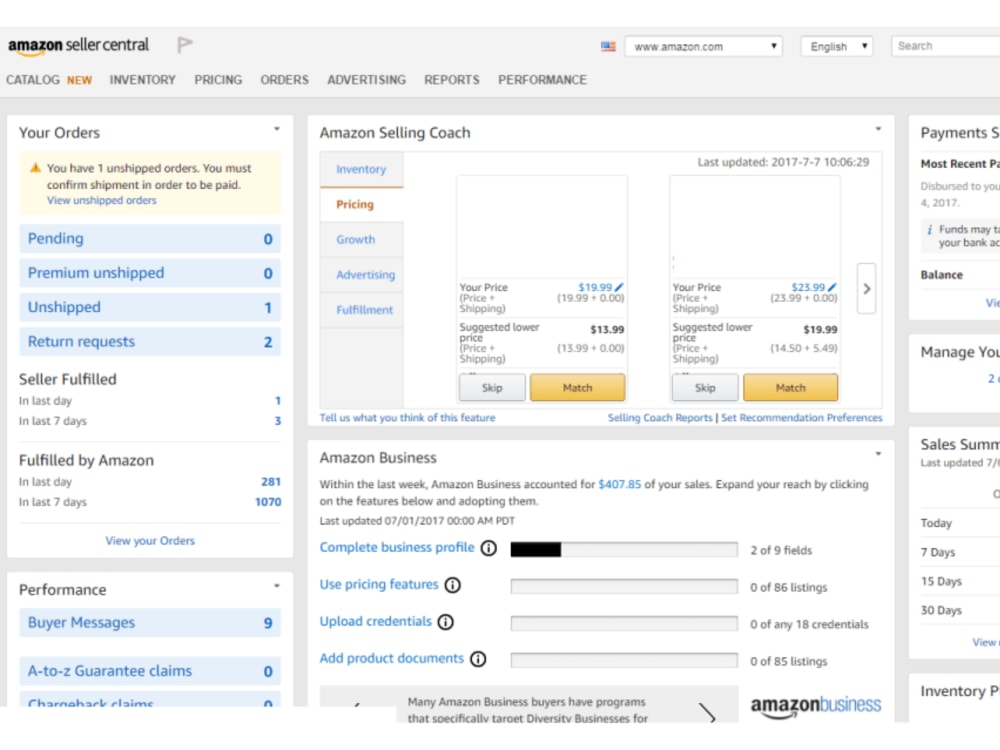The width and height of the screenshot is (1000, 750).
Task: Open the Return requests row
Action: 150,342
